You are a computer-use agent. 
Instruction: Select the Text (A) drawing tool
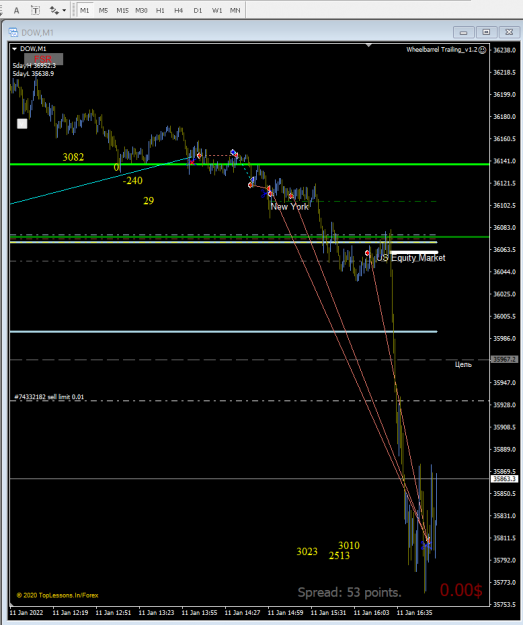[x=16, y=10]
